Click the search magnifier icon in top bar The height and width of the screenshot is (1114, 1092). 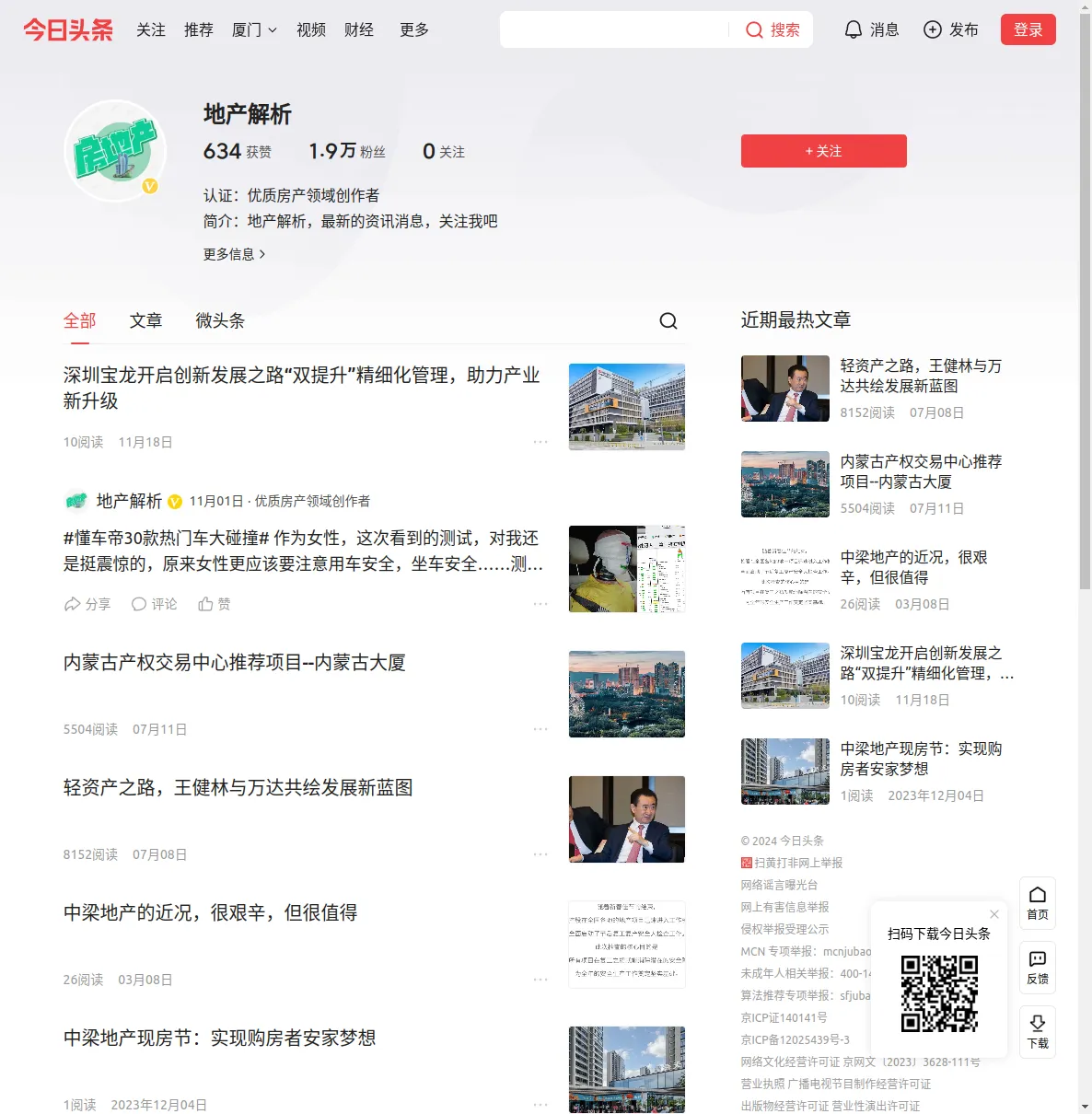click(754, 30)
